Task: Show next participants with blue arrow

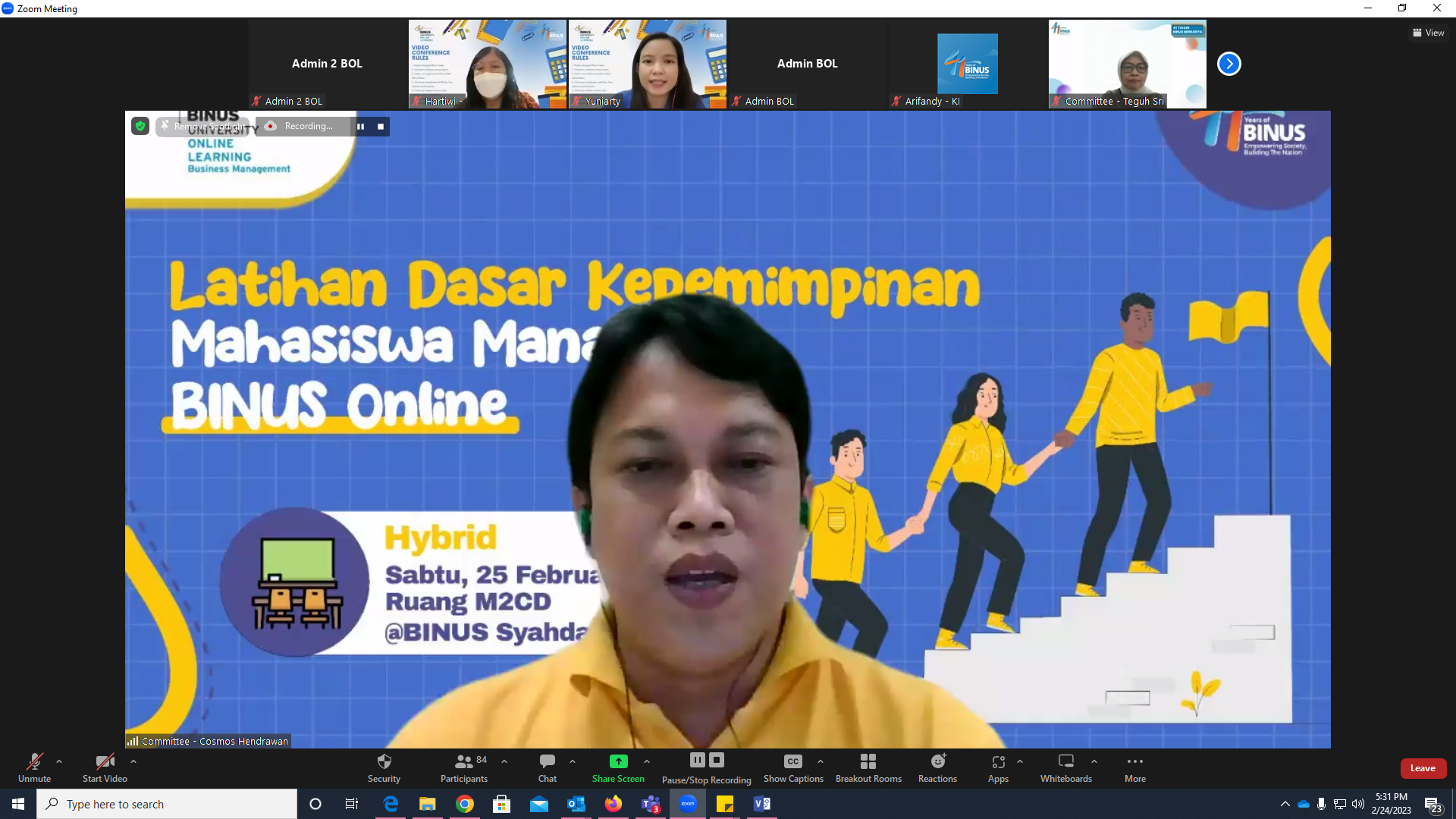Action: click(x=1228, y=64)
